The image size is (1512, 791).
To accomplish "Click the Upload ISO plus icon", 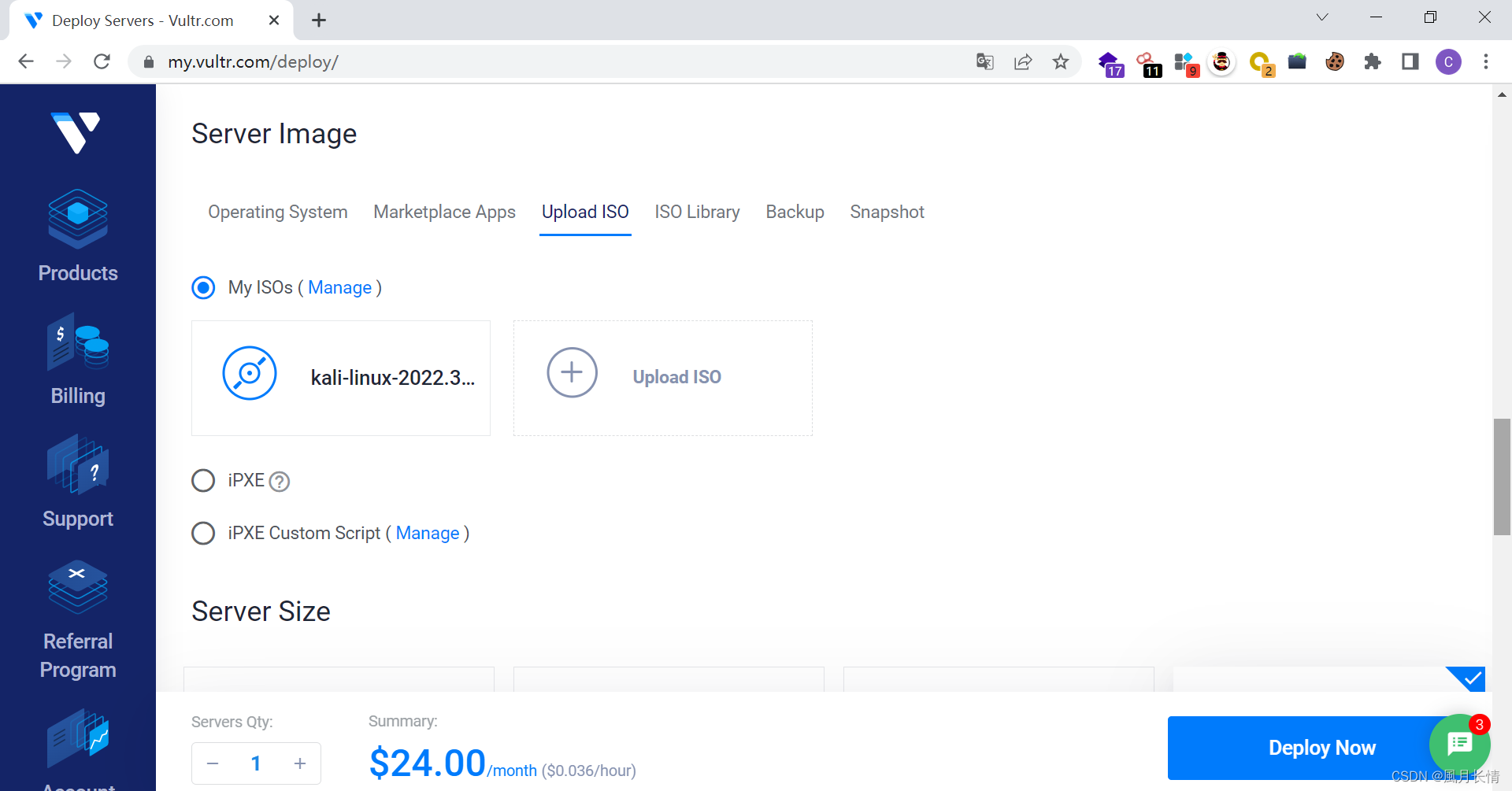I will pos(573,373).
